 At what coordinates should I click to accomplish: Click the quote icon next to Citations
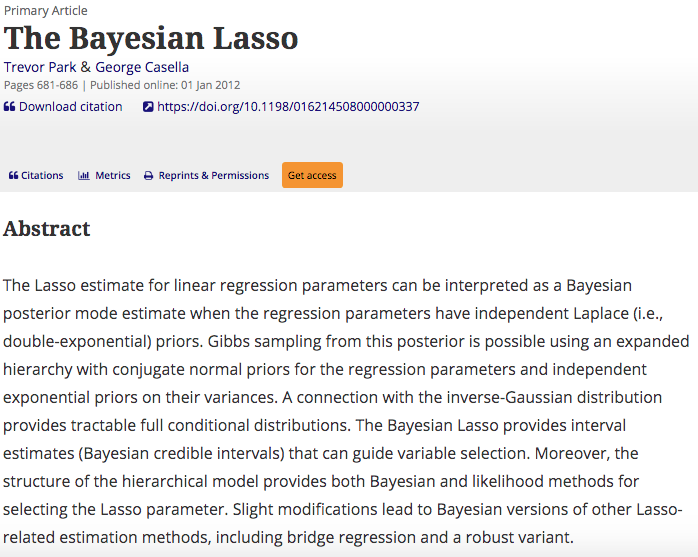pyautogui.click(x=13, y=175)
